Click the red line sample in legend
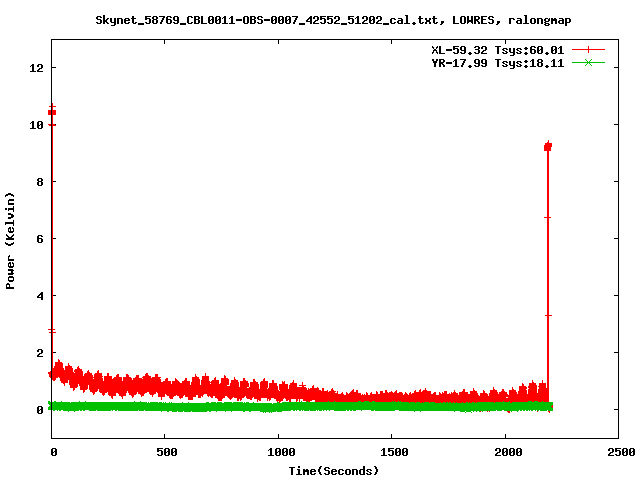 click(588, 50)
